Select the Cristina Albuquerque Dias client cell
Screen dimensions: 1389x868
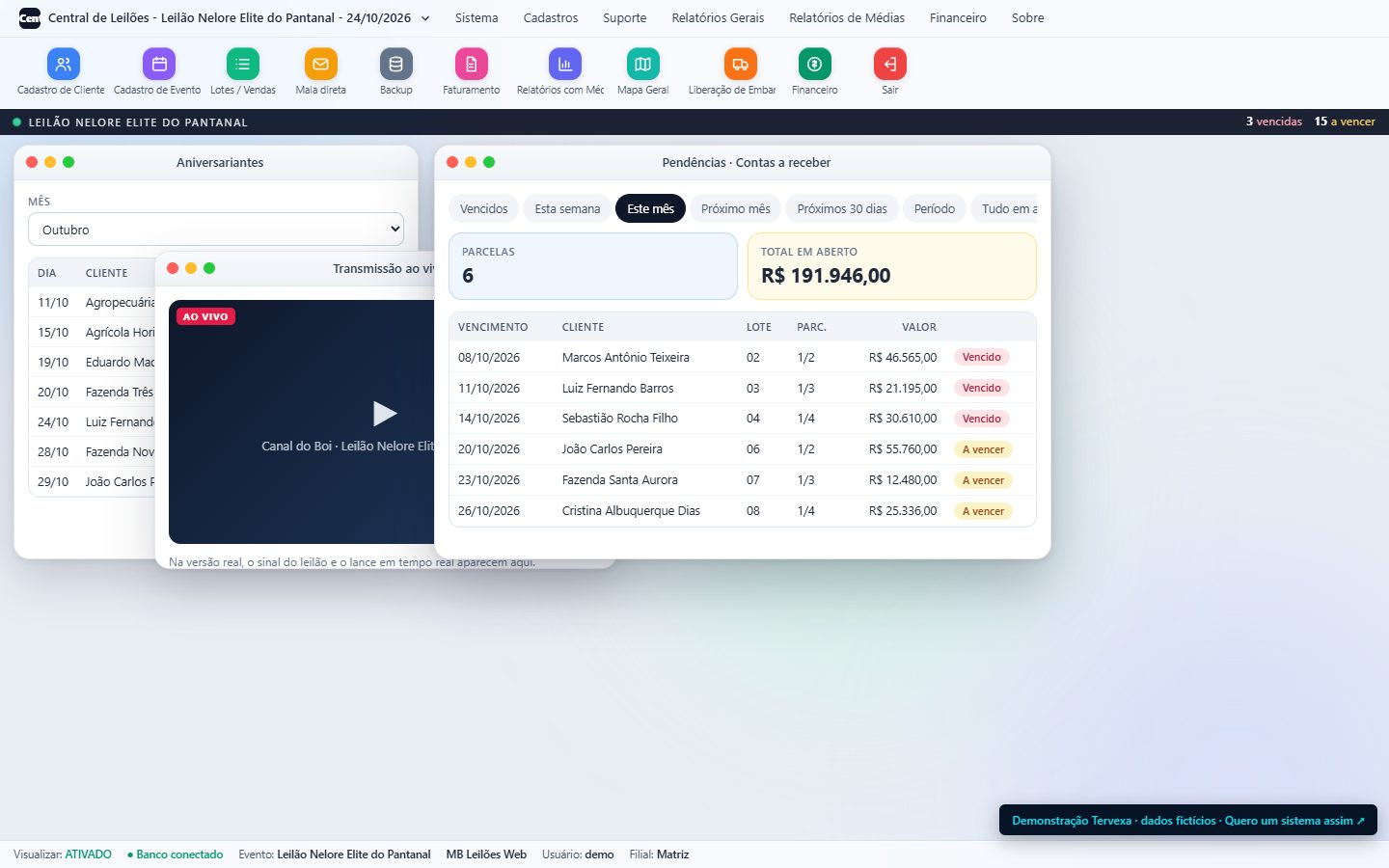631,511
